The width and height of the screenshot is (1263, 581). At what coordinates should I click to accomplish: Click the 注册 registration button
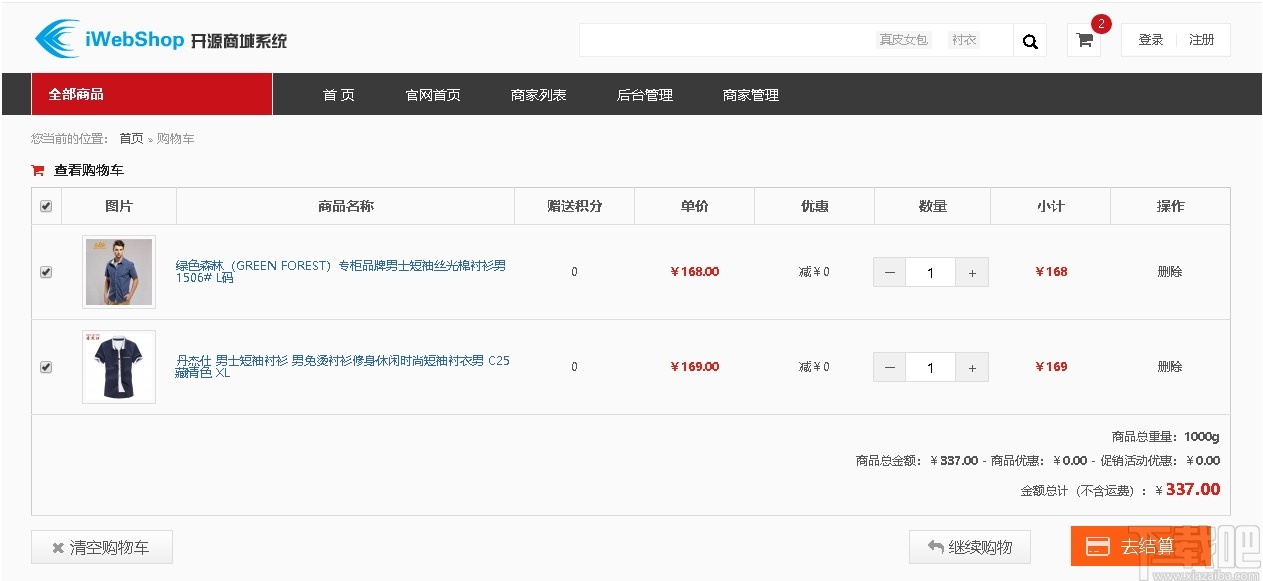point(1201,40)
